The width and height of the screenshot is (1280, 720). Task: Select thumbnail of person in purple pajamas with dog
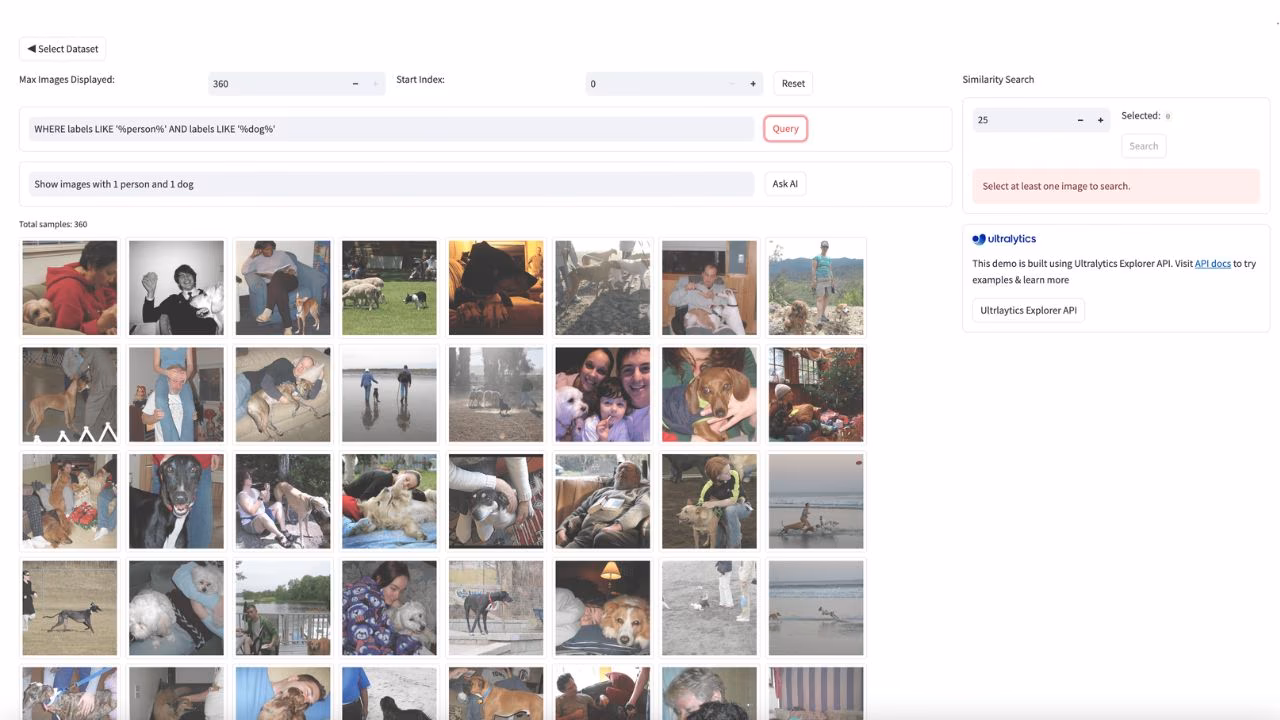[389, 608]
